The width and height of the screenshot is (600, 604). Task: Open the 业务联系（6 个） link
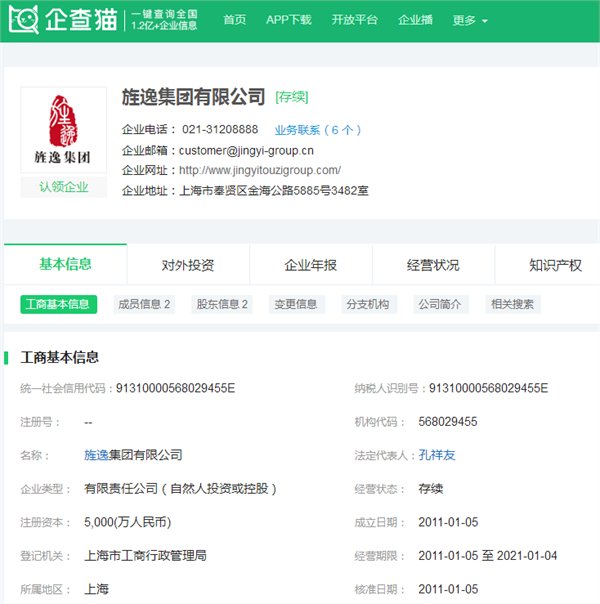click(x=318, y=130)
